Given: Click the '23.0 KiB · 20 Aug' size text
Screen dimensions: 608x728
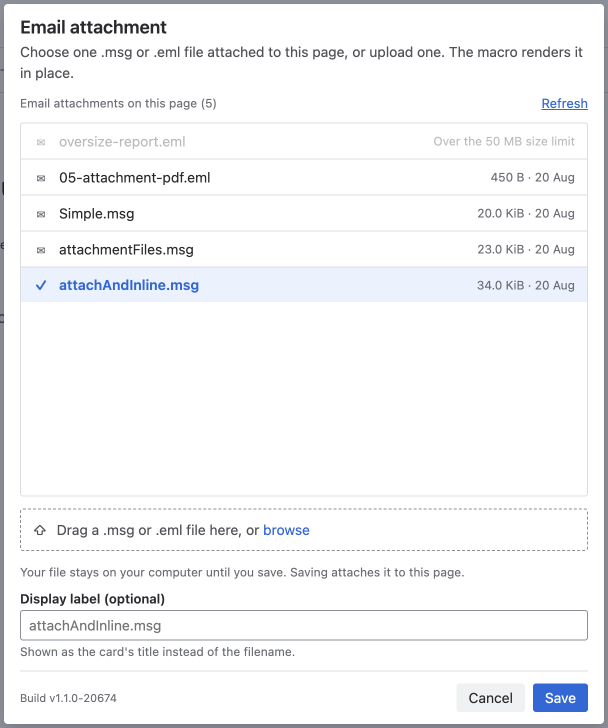Looking at the screenshot, I should pyautogui.click(x=526, y=250).
